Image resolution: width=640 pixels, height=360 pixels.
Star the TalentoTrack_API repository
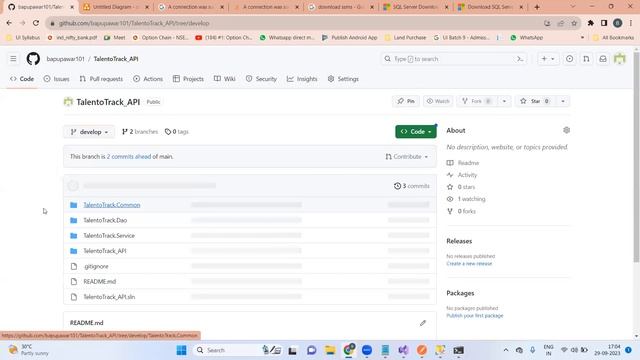tap(535, 101)
